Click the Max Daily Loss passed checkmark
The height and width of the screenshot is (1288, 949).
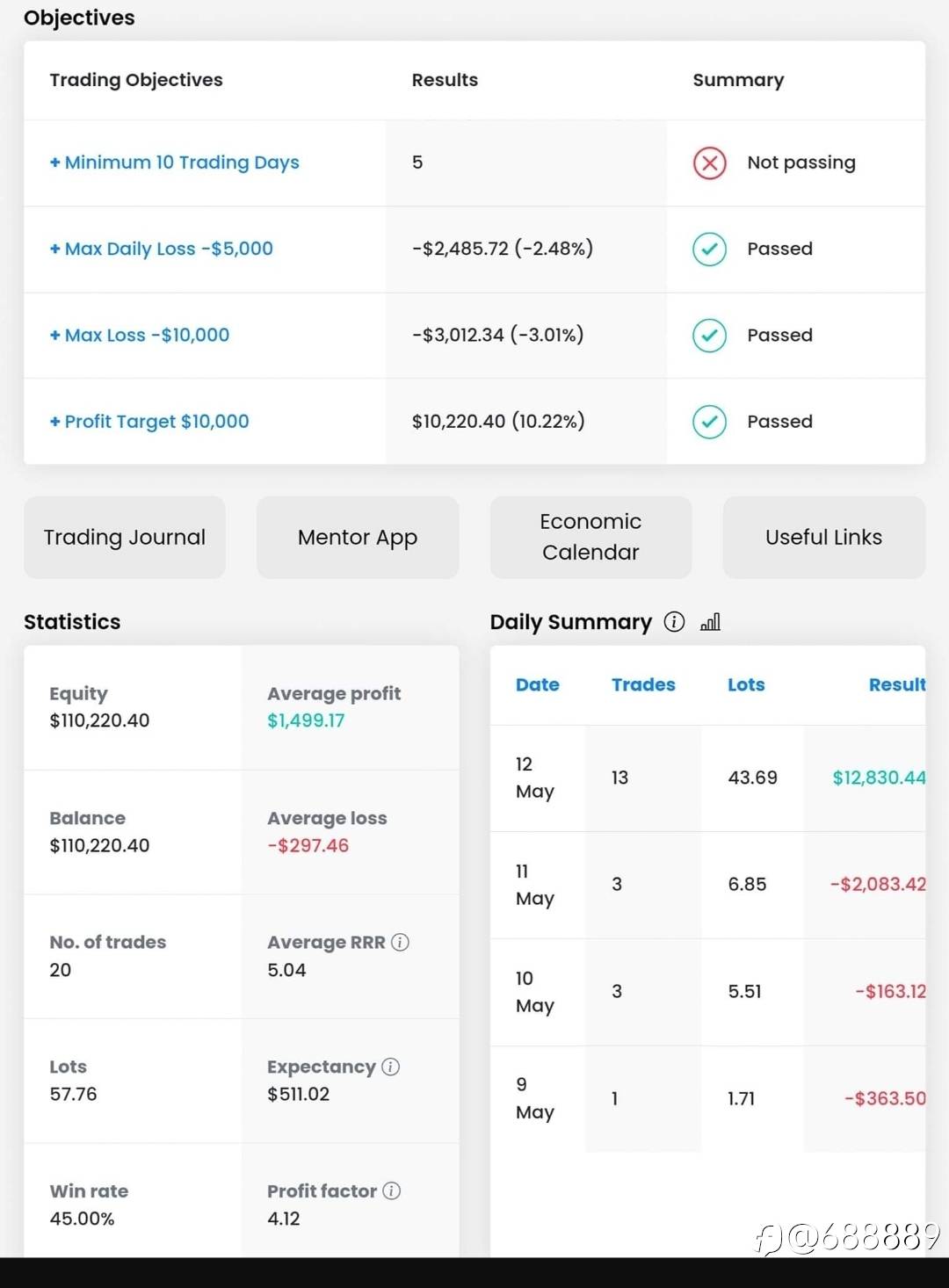709,249
